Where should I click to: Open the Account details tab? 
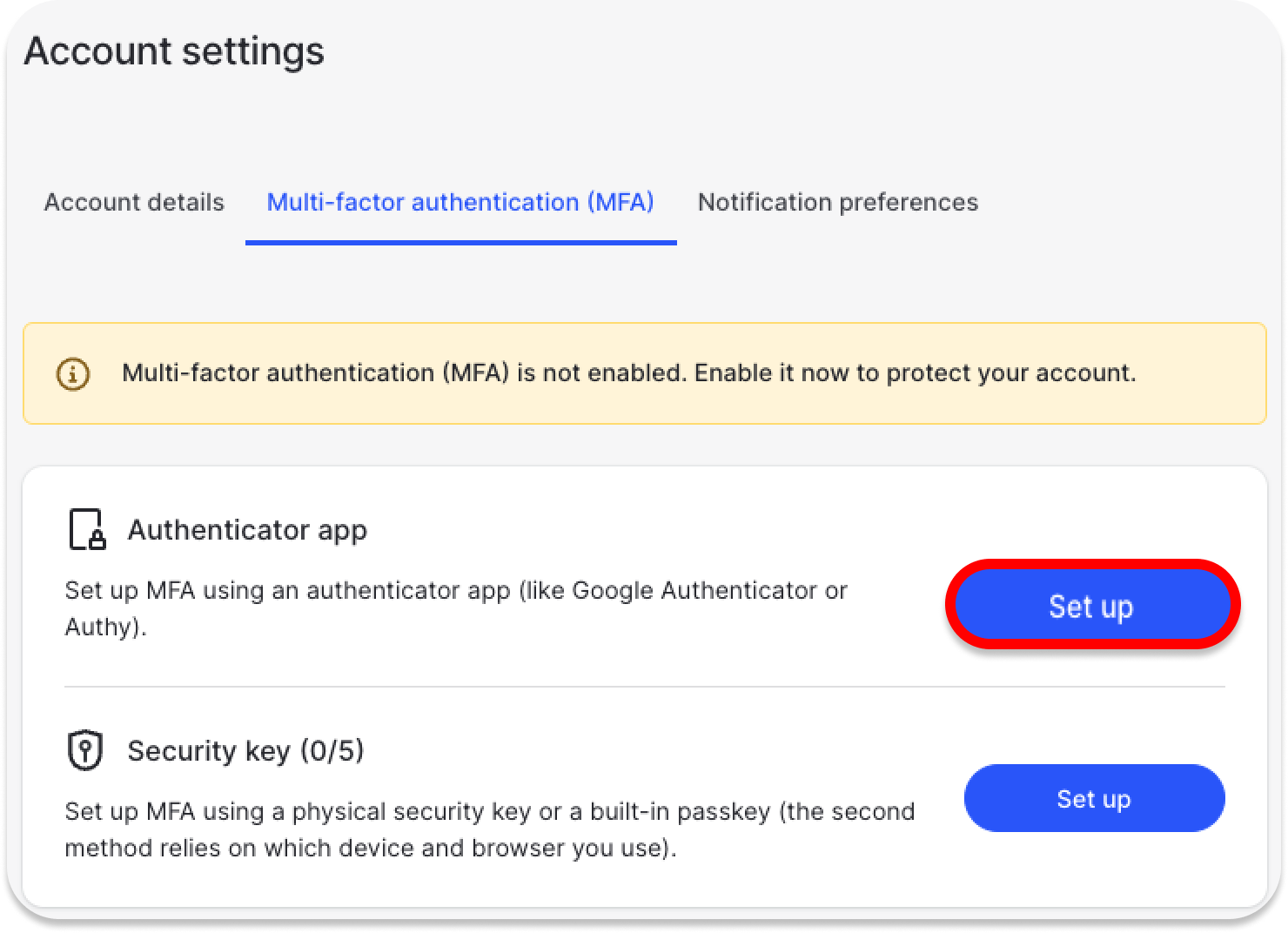pos(134,203)
